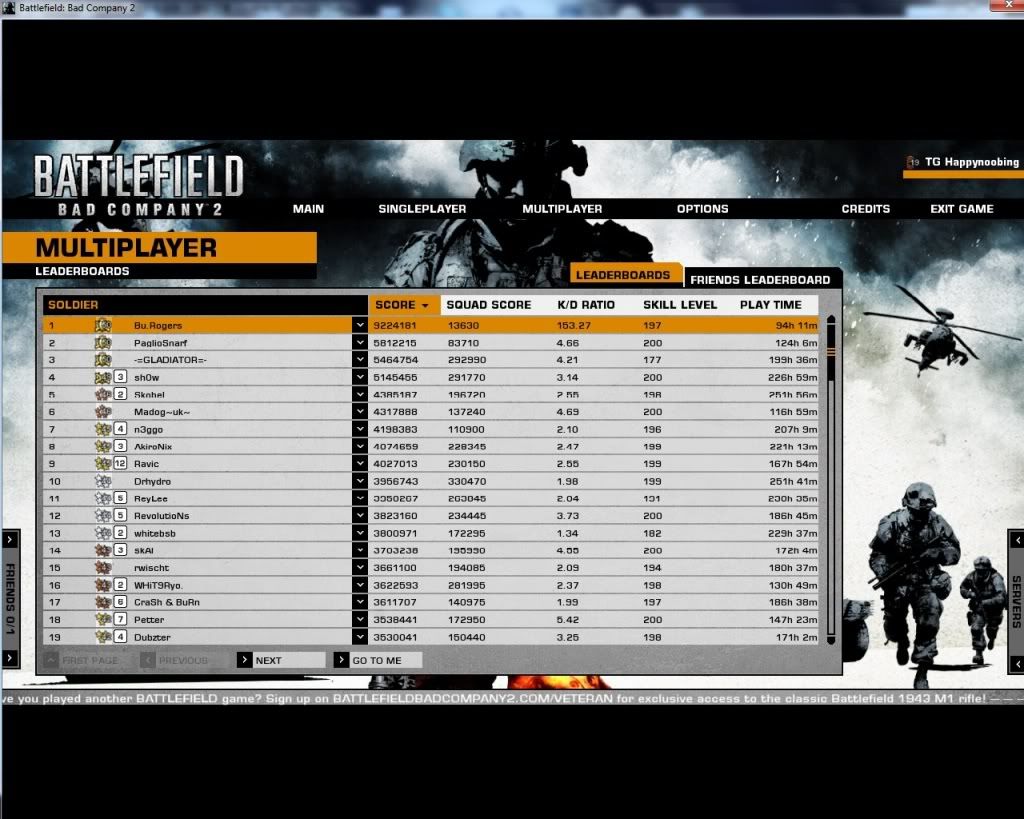Viewport: 1024px width, 819px height.
Task: Expand the Servers side panel arrow
Action: point(1015,540)
